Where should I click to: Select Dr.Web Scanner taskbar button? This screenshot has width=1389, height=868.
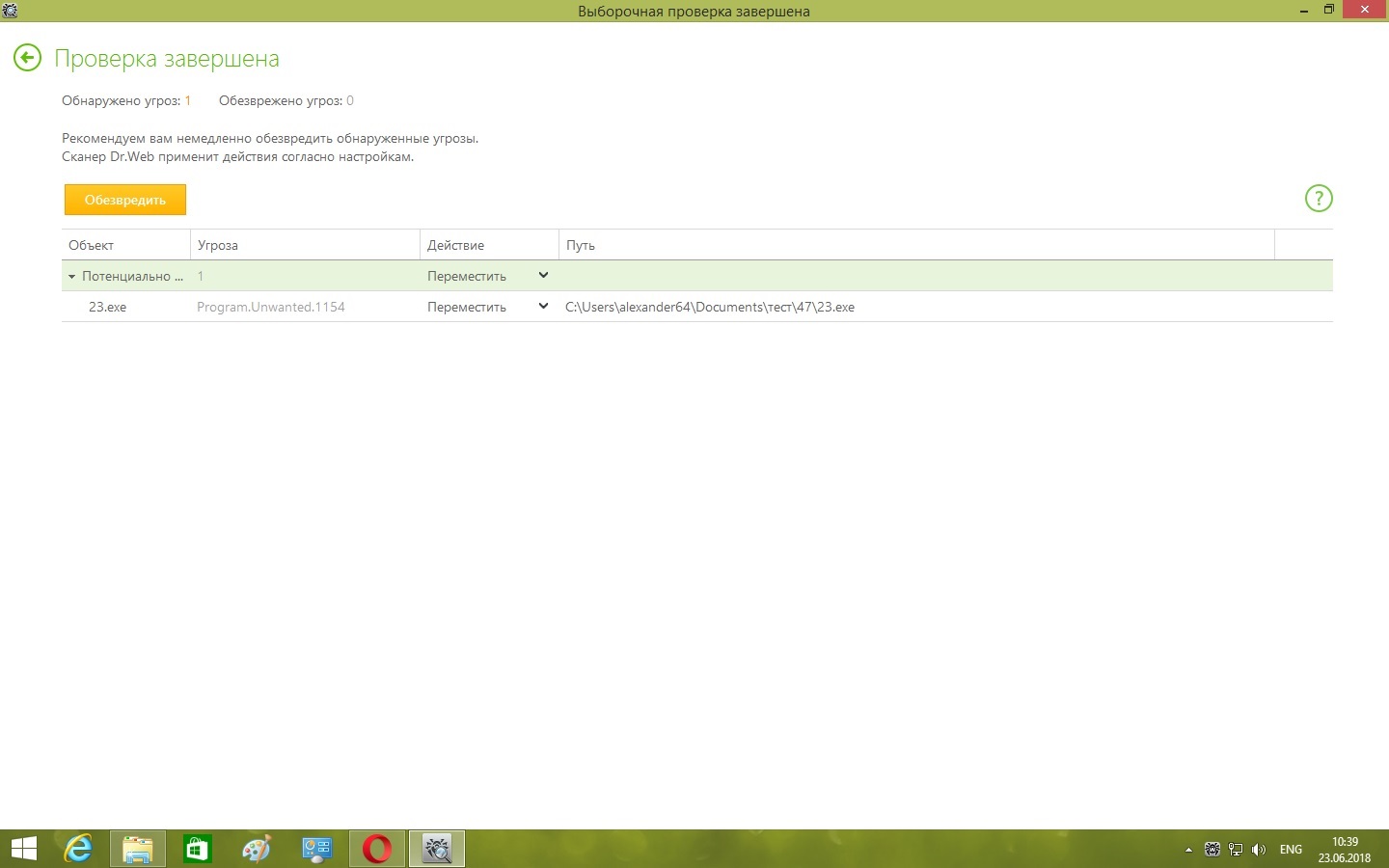(x=437, y=849)
